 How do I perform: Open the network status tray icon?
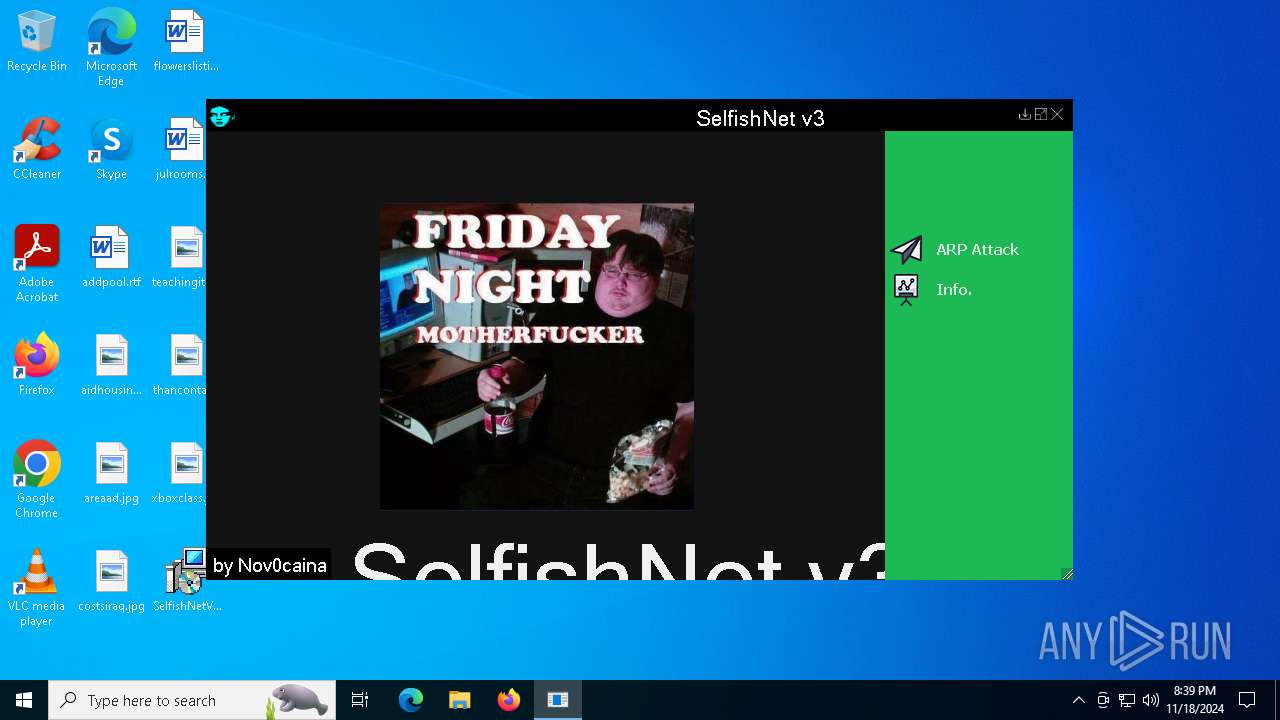(x=1127, y=700)
